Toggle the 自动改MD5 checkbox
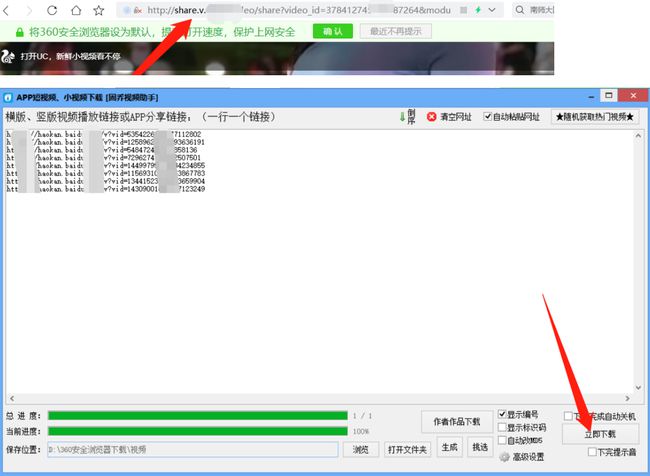This screenshot has width=650, height=476. [x=502, y=440]
